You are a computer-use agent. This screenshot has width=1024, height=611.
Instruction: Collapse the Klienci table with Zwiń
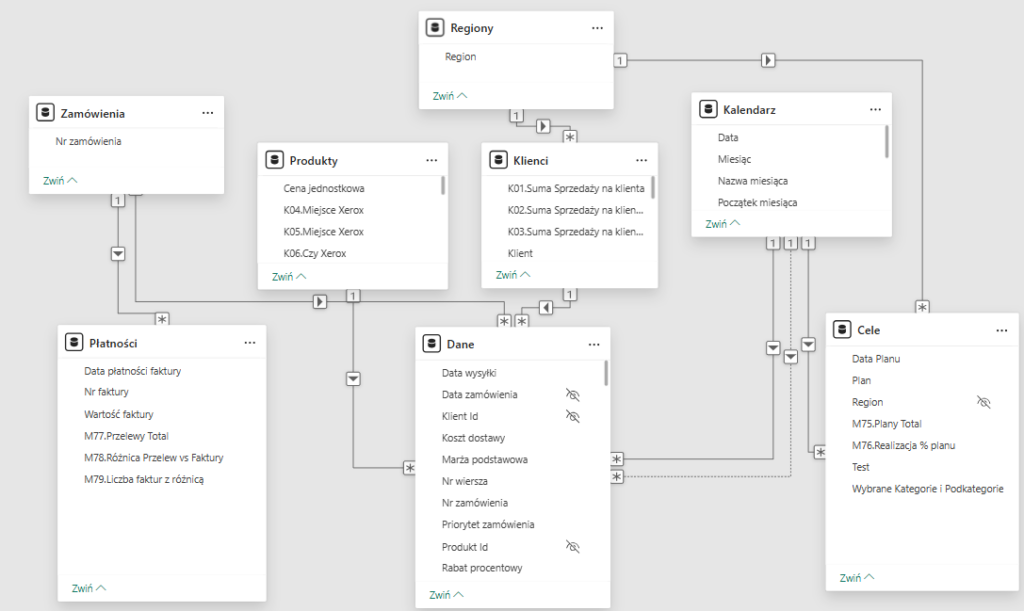(x=513, y=275)
